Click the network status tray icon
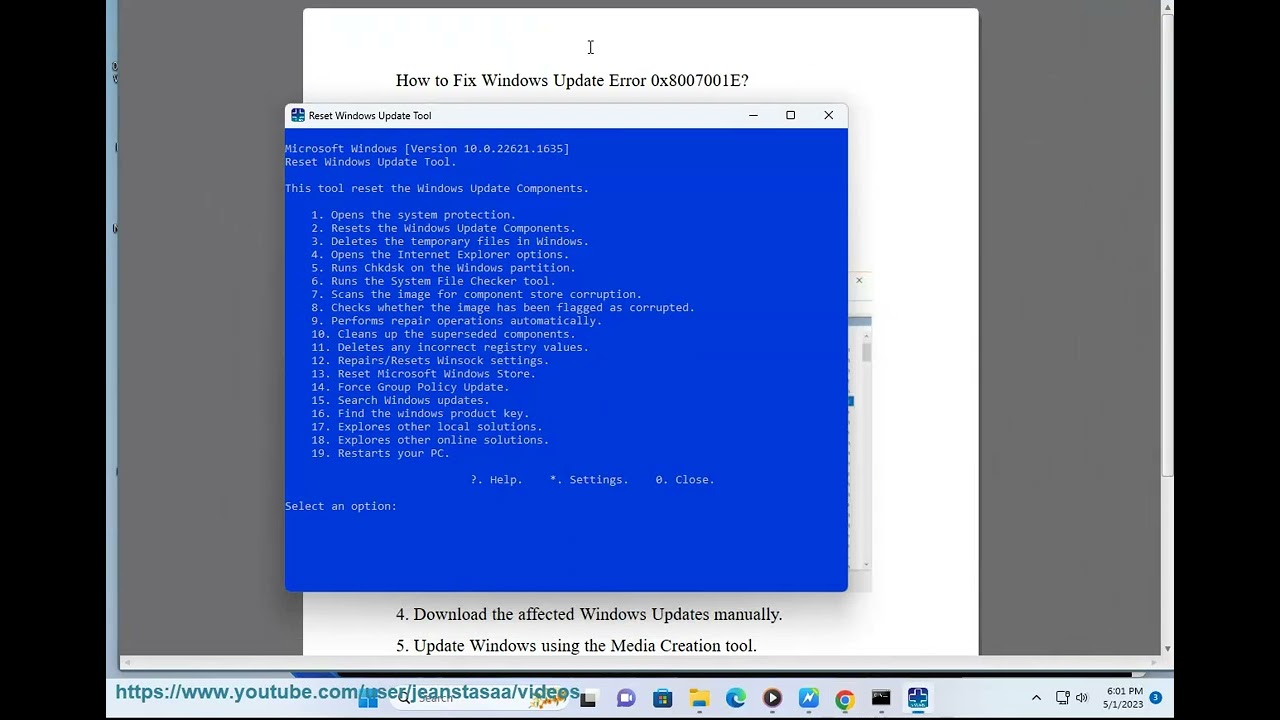 click(1062, 698)
